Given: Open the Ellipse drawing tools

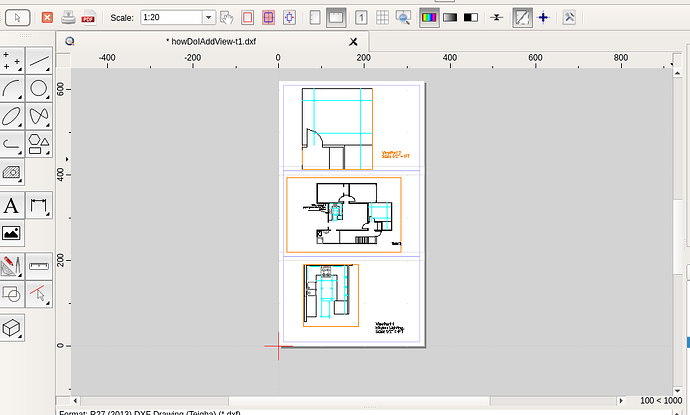Looking at the screenshot, I should (12, 116).
